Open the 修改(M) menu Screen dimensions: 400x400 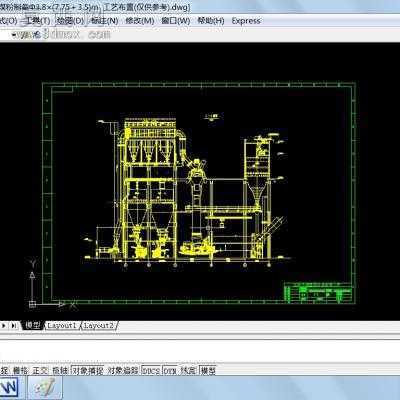[x=140, y=21]
